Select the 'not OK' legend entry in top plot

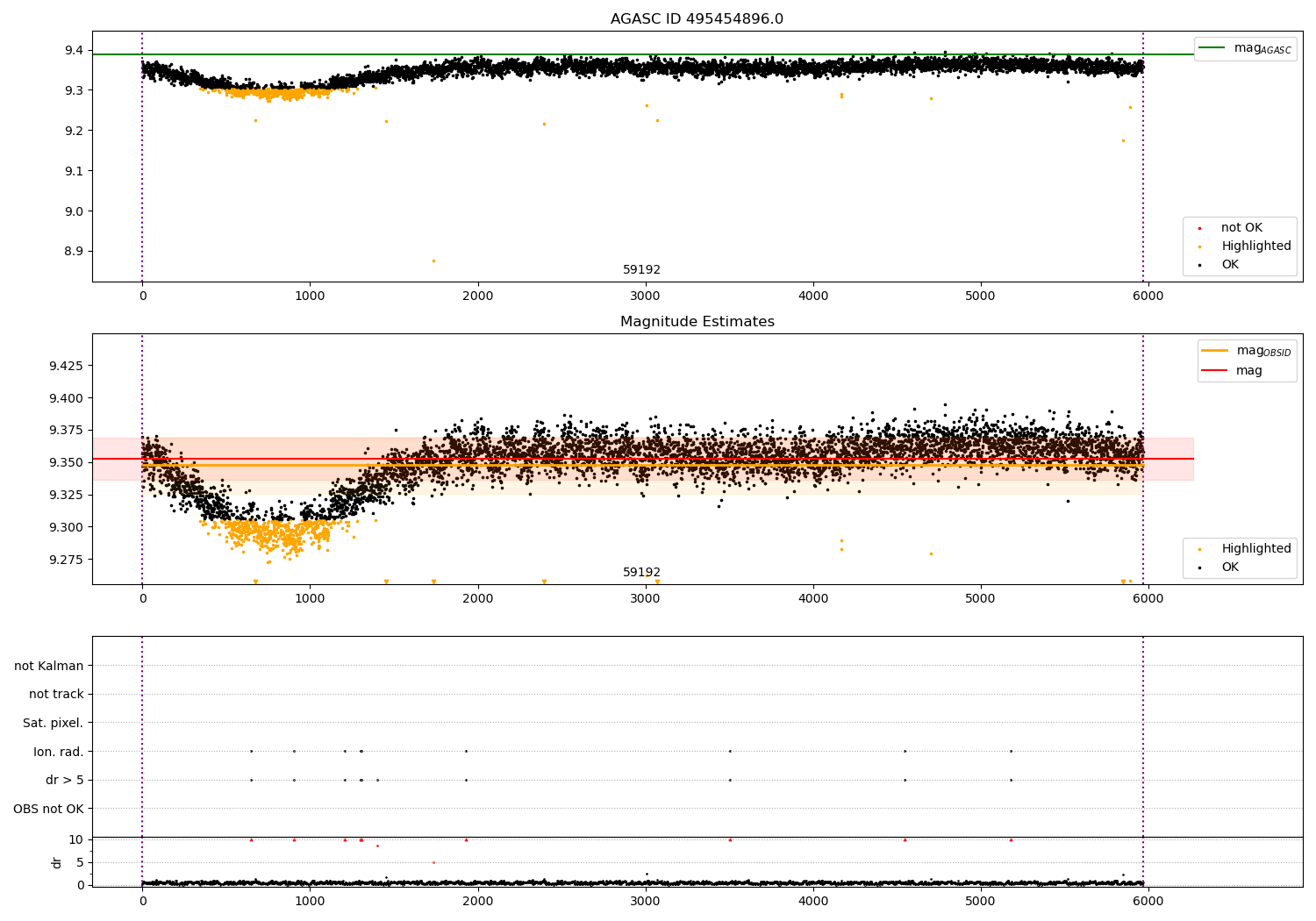[1240, 228]
